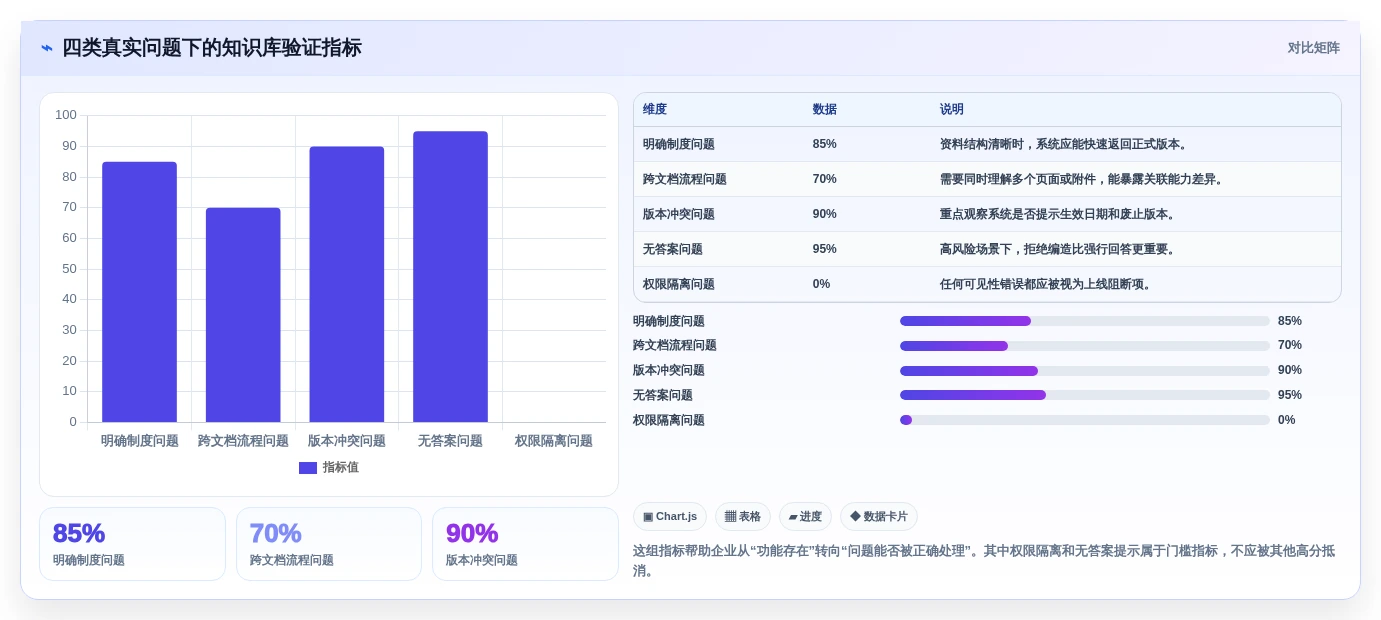Click the 95% value beside progress bar
1381x620 pixels.
tap(1290, 395)
